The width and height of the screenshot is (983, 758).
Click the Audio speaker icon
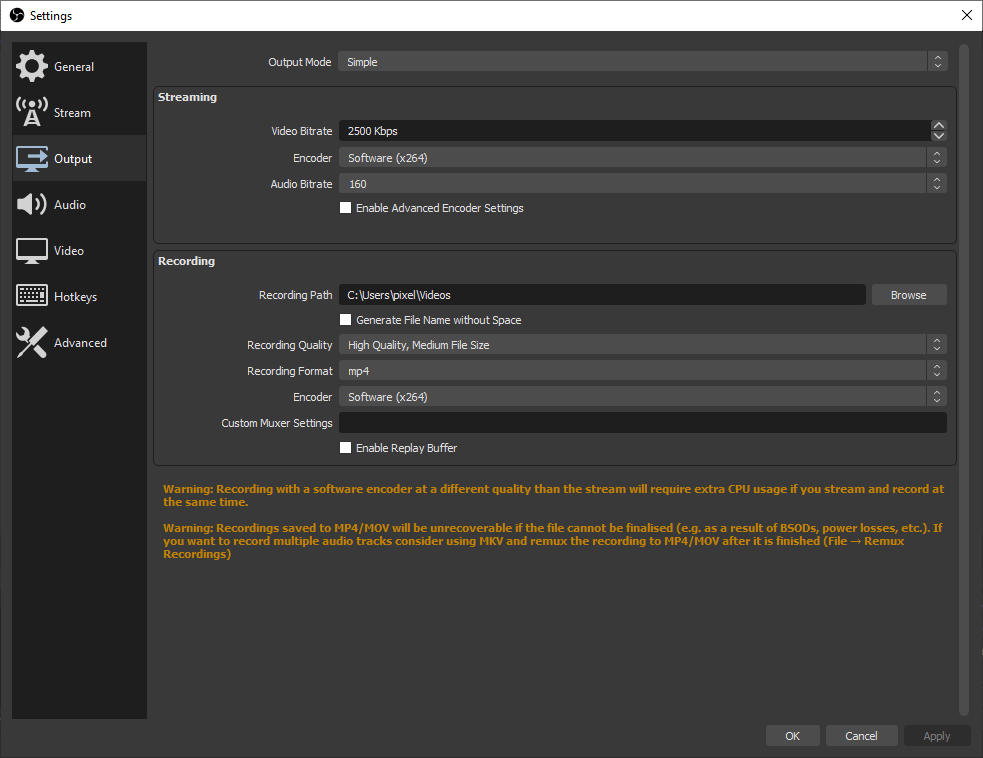pyautogui.click(x=31, y=204)
